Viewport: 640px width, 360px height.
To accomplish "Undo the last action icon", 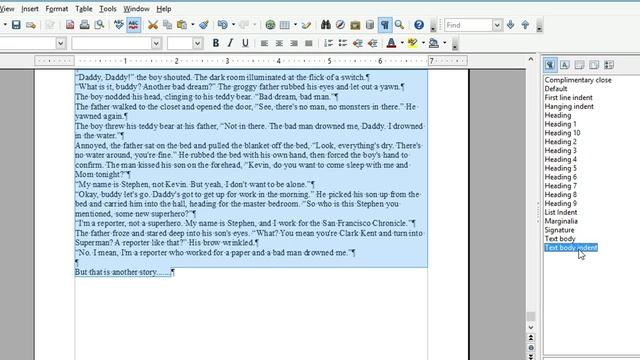I will pos(222,25).
